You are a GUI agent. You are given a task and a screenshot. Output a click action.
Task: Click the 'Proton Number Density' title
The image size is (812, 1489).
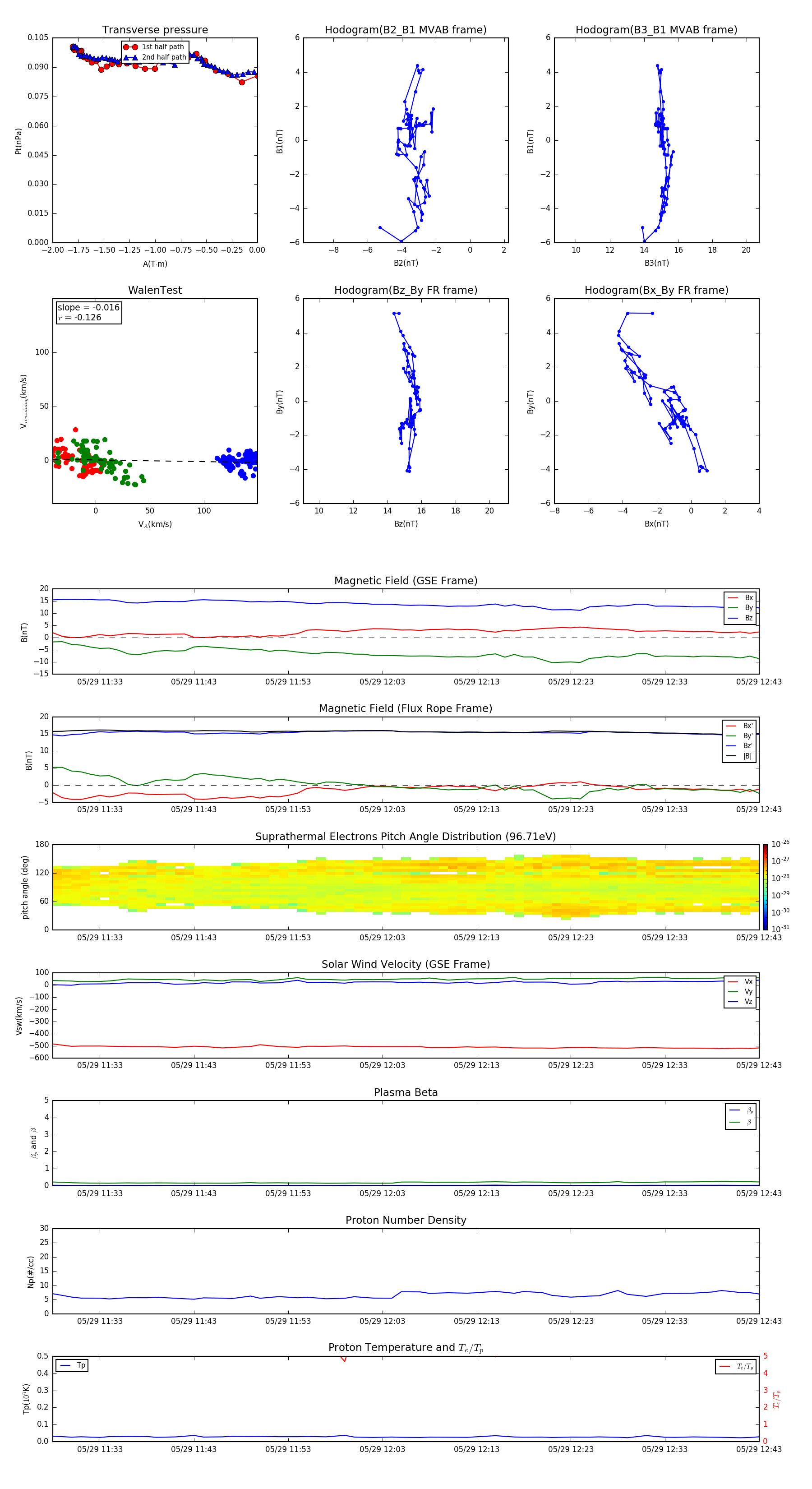click(x=406, y=1221)
